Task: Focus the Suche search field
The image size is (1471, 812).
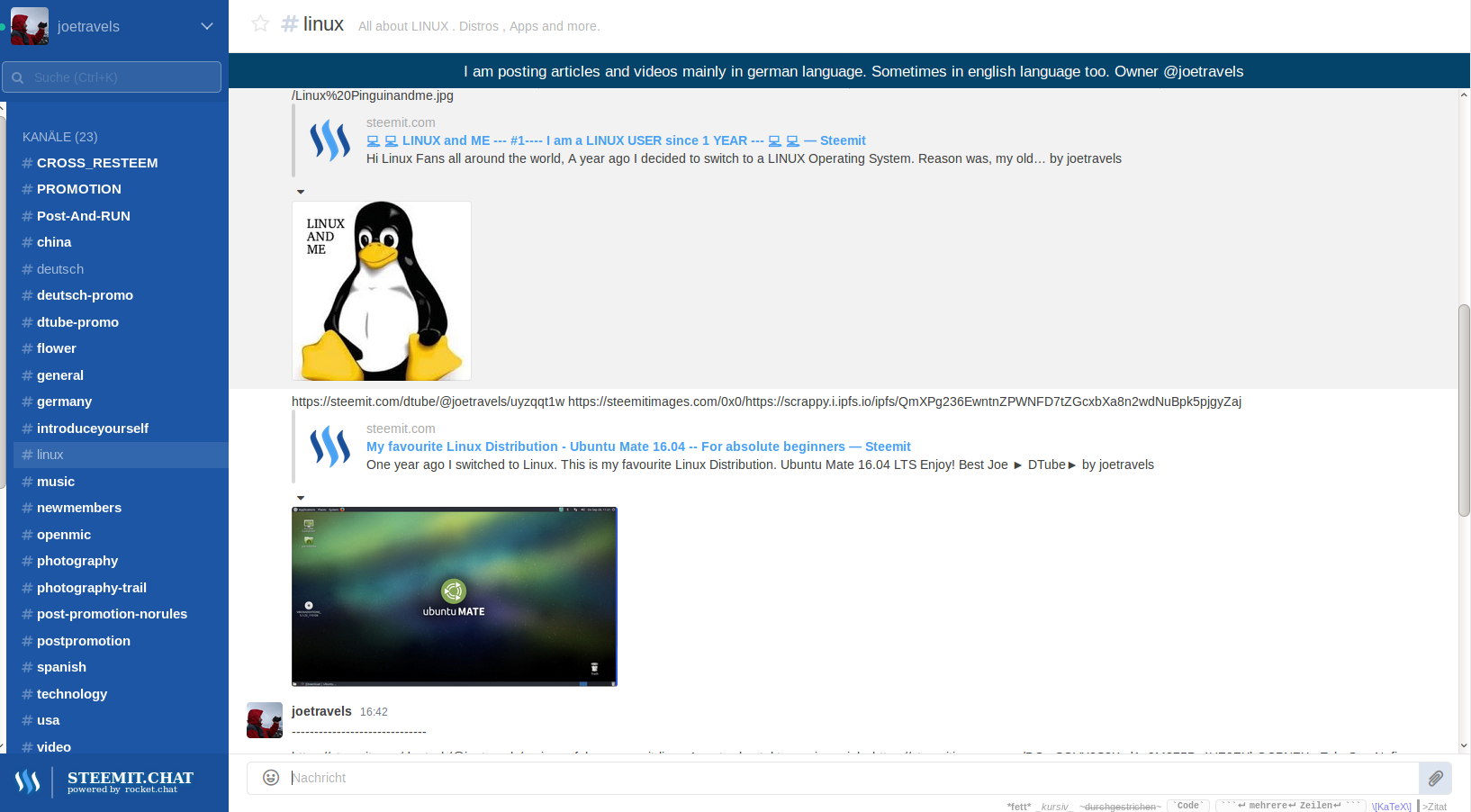Action: coord(112,77)
